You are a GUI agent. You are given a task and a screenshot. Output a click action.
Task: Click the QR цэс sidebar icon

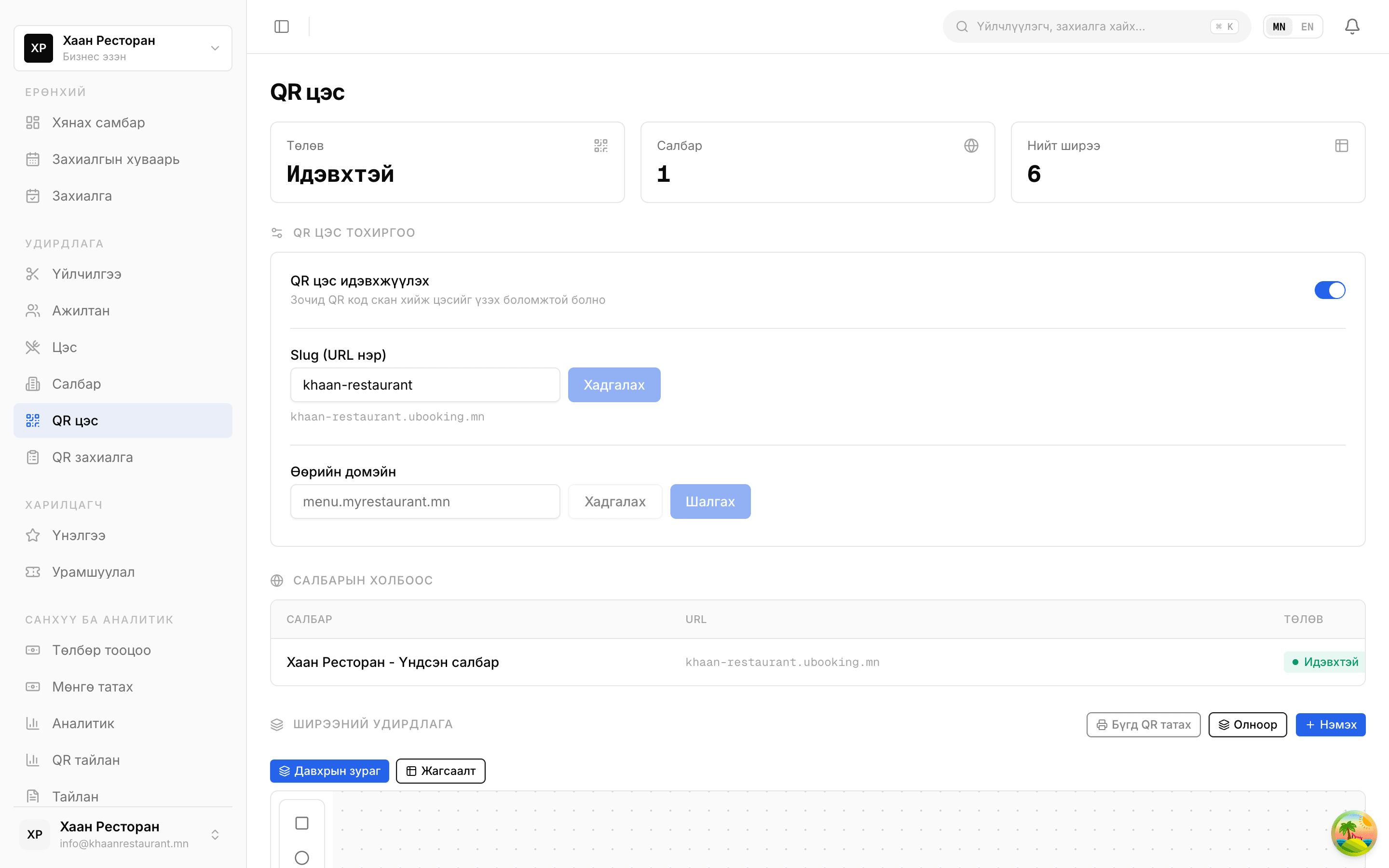click(x=33, y=421)
